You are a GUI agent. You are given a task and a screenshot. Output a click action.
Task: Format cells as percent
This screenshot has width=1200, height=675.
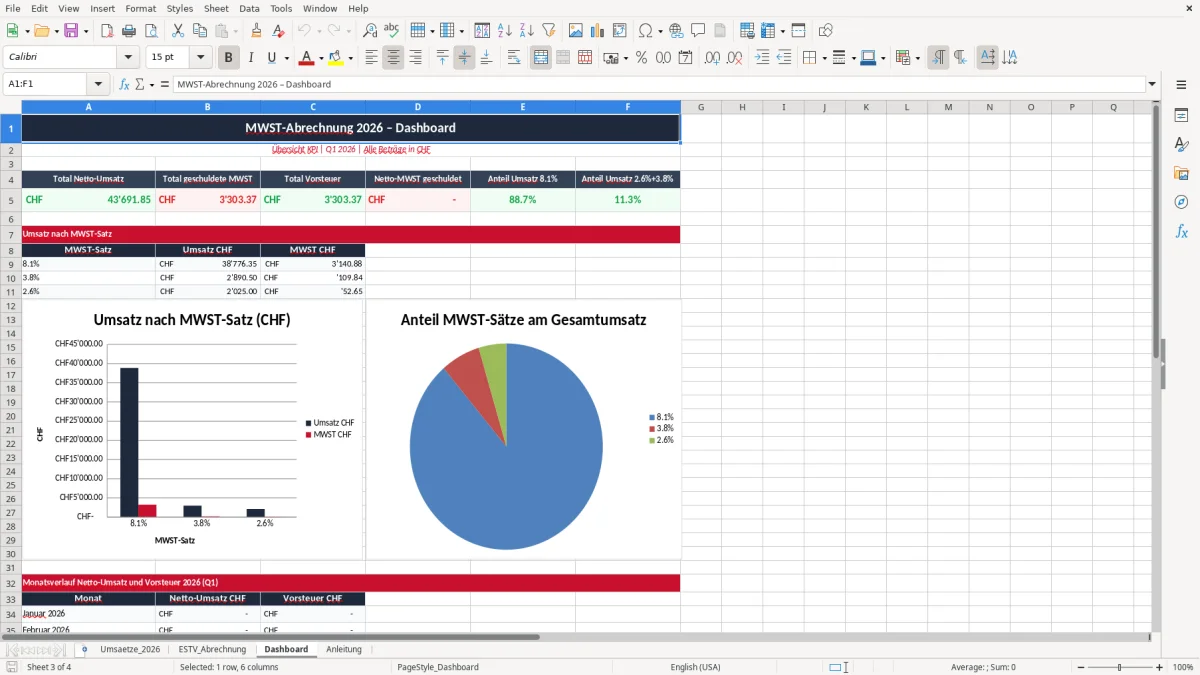(641, 58)
